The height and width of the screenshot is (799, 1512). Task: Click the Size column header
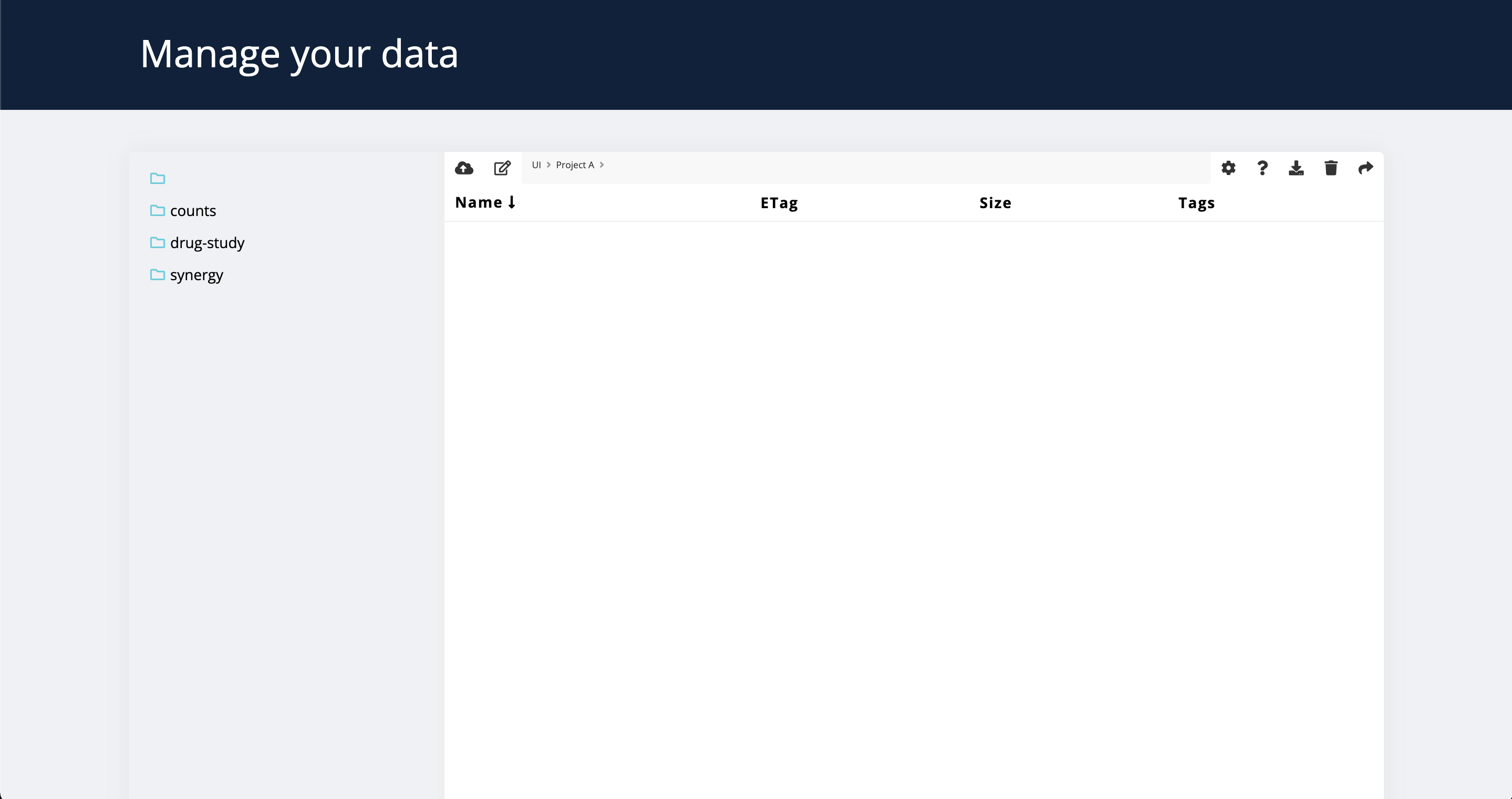click(x=995, y=203)
